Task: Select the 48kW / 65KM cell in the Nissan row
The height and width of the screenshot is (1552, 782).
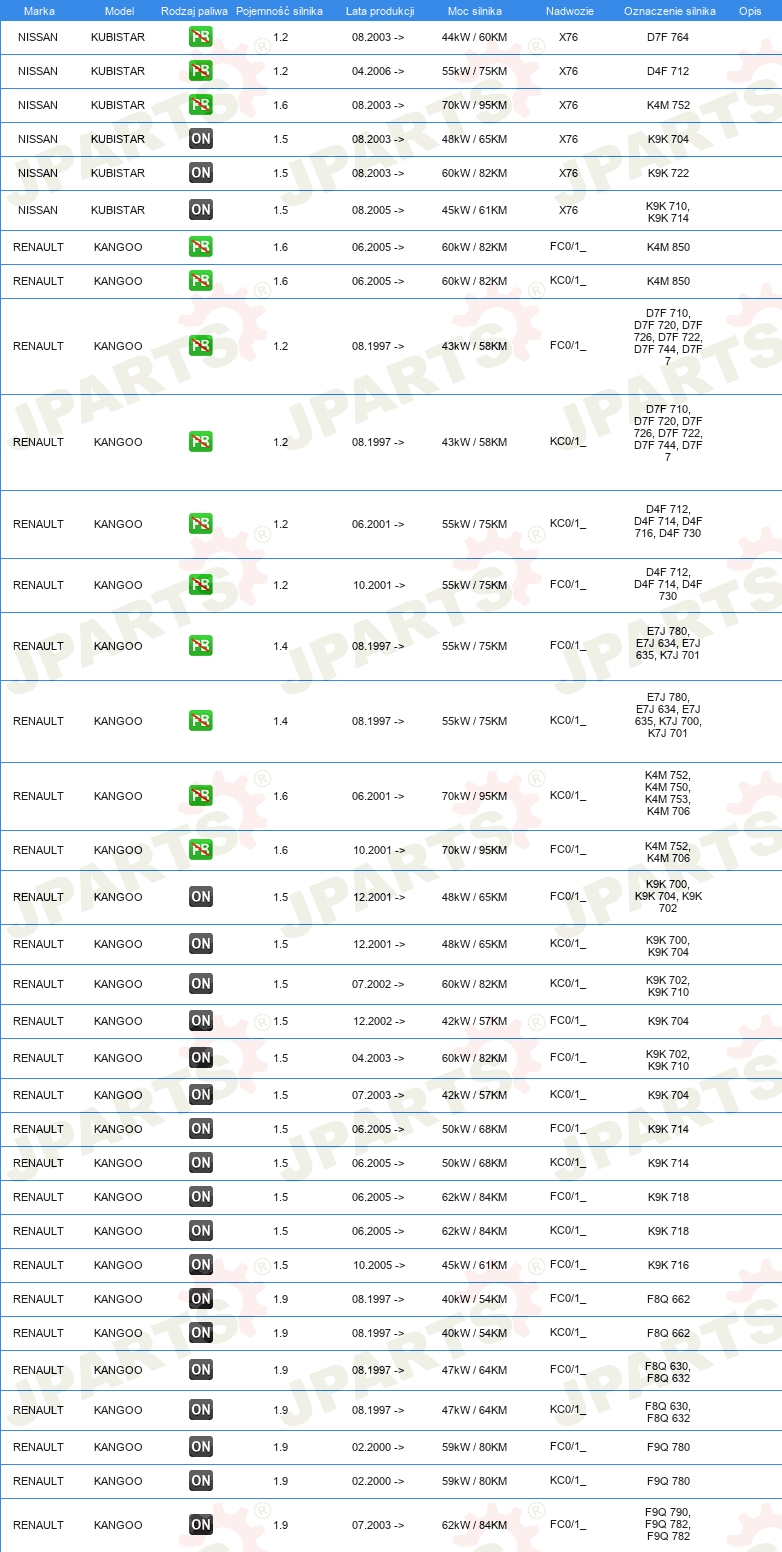Action: (474, 139)
